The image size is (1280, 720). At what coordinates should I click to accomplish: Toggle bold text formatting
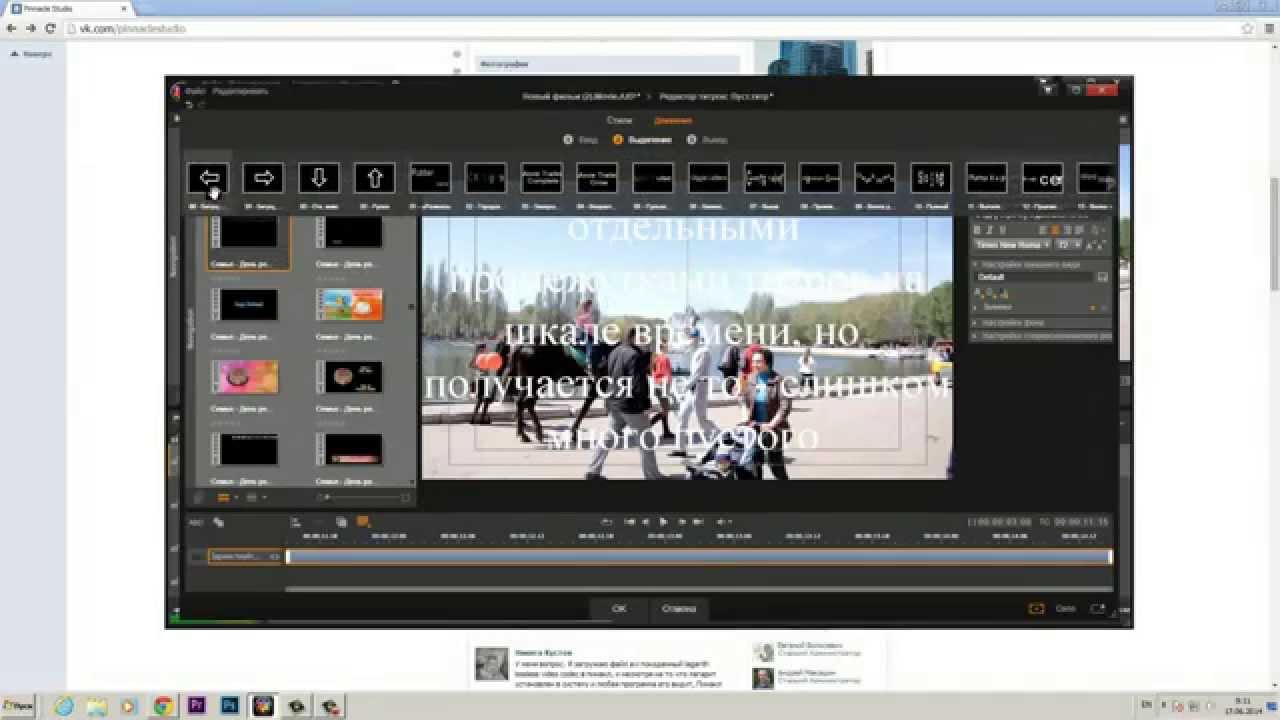pyautogui.click(x=979, y=230)
